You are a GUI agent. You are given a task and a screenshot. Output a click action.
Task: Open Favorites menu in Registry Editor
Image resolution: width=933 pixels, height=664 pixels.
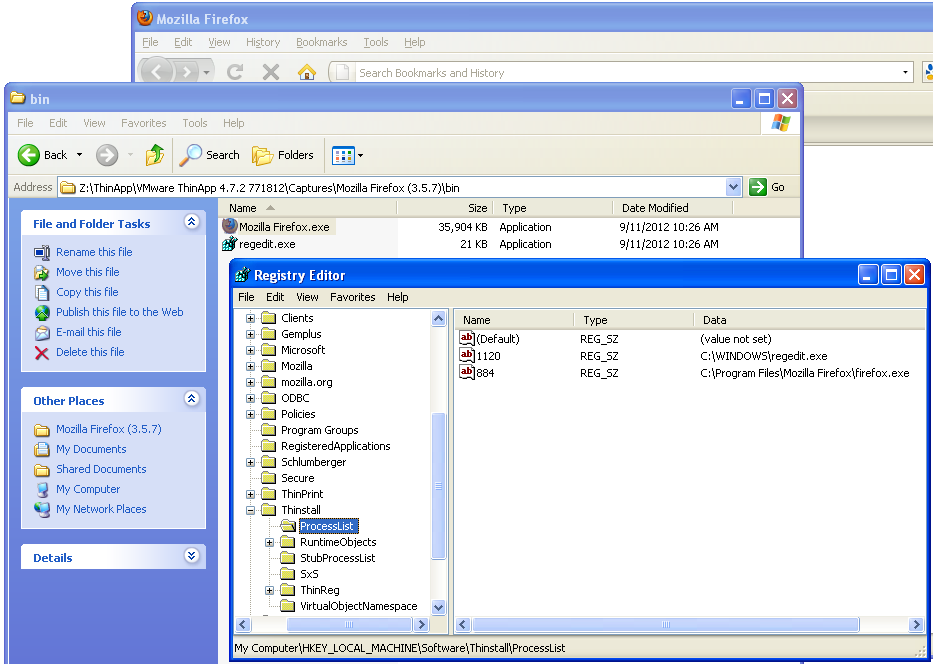point(352,297)
